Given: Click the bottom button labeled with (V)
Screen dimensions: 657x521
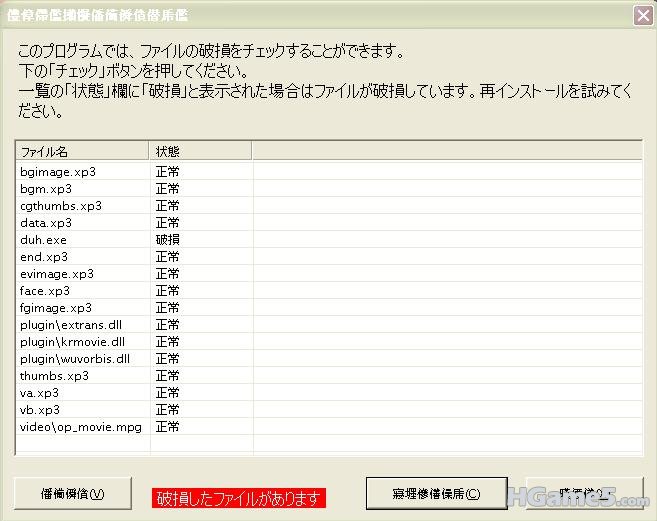Looking at the screenshot, I should (73, 493).
